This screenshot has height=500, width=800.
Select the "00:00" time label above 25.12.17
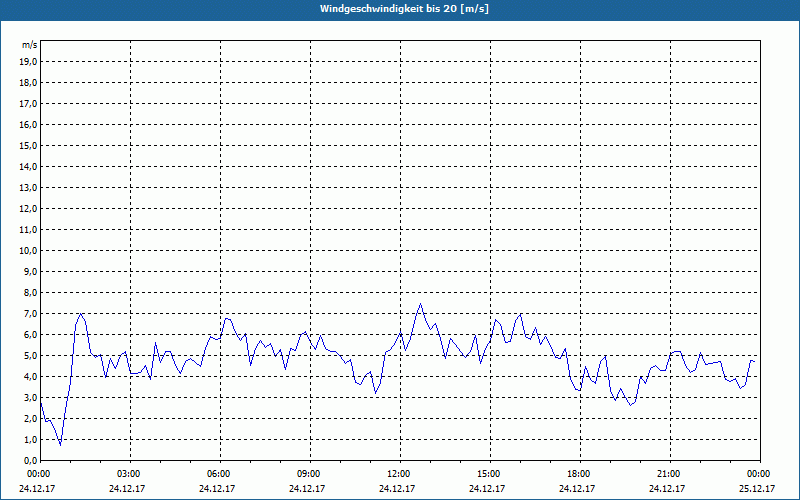(x=759, y=474)
